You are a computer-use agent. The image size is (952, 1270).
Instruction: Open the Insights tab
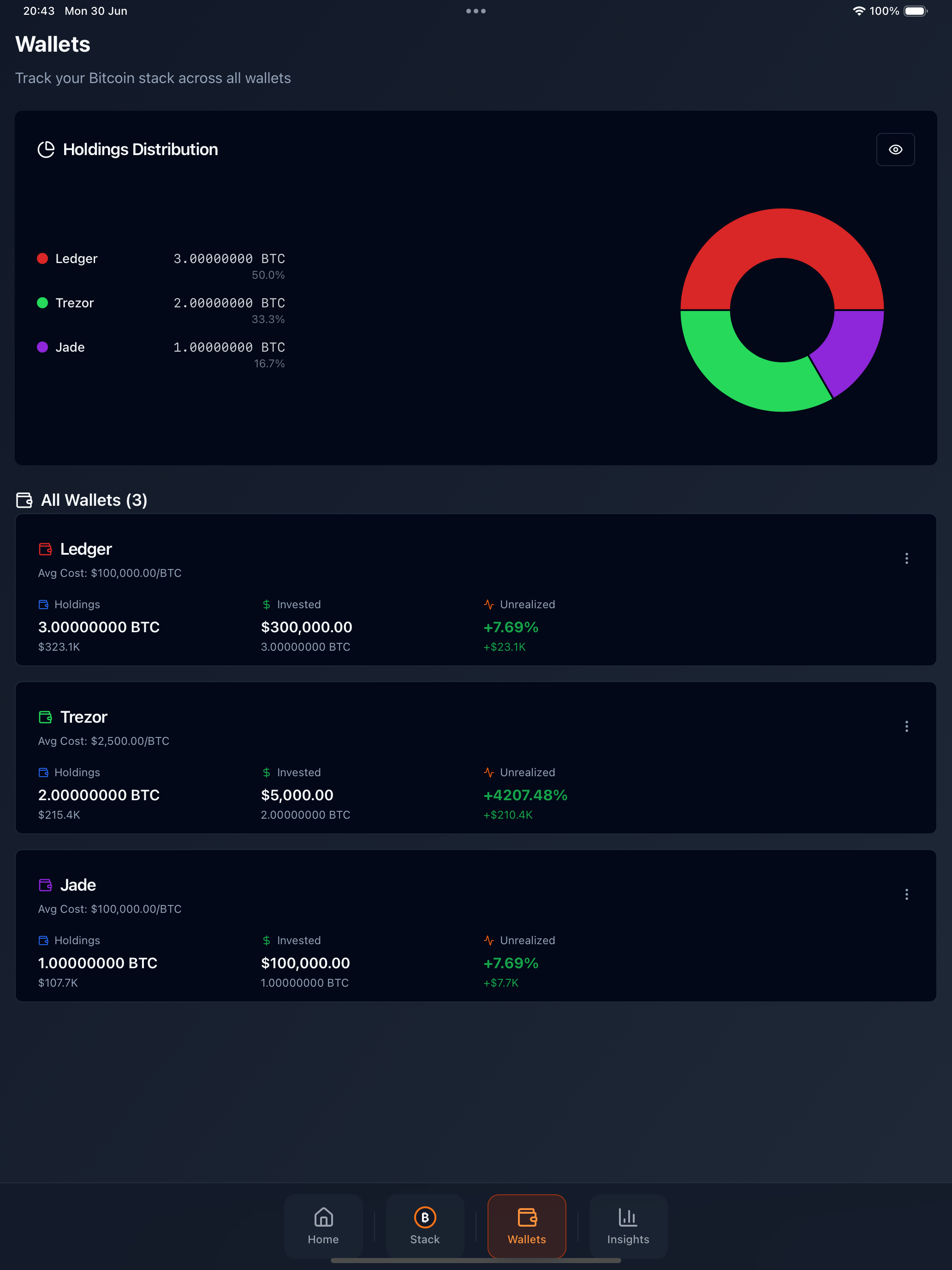[628, 1226]
